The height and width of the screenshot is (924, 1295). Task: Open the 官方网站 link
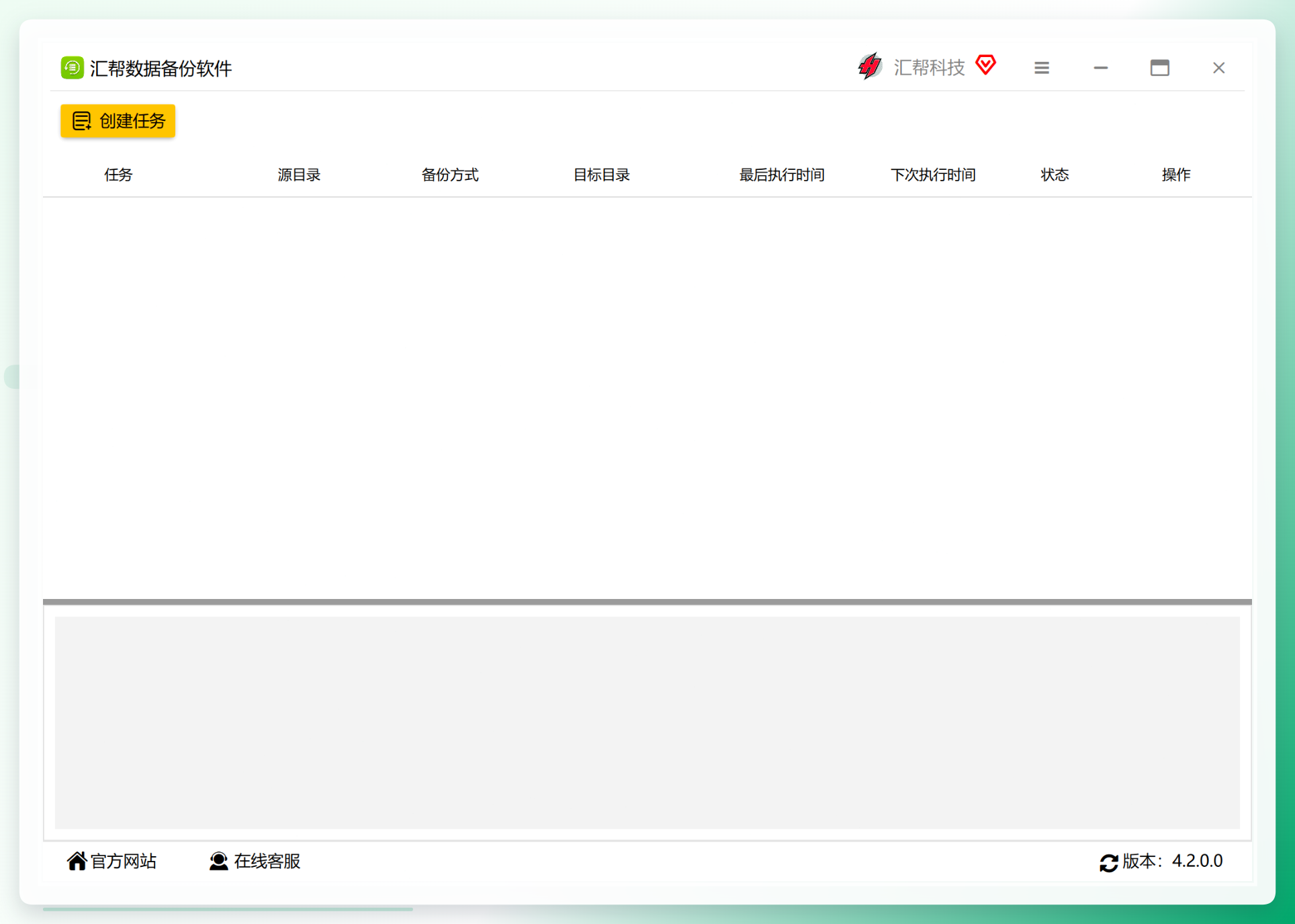pos(124,861)
